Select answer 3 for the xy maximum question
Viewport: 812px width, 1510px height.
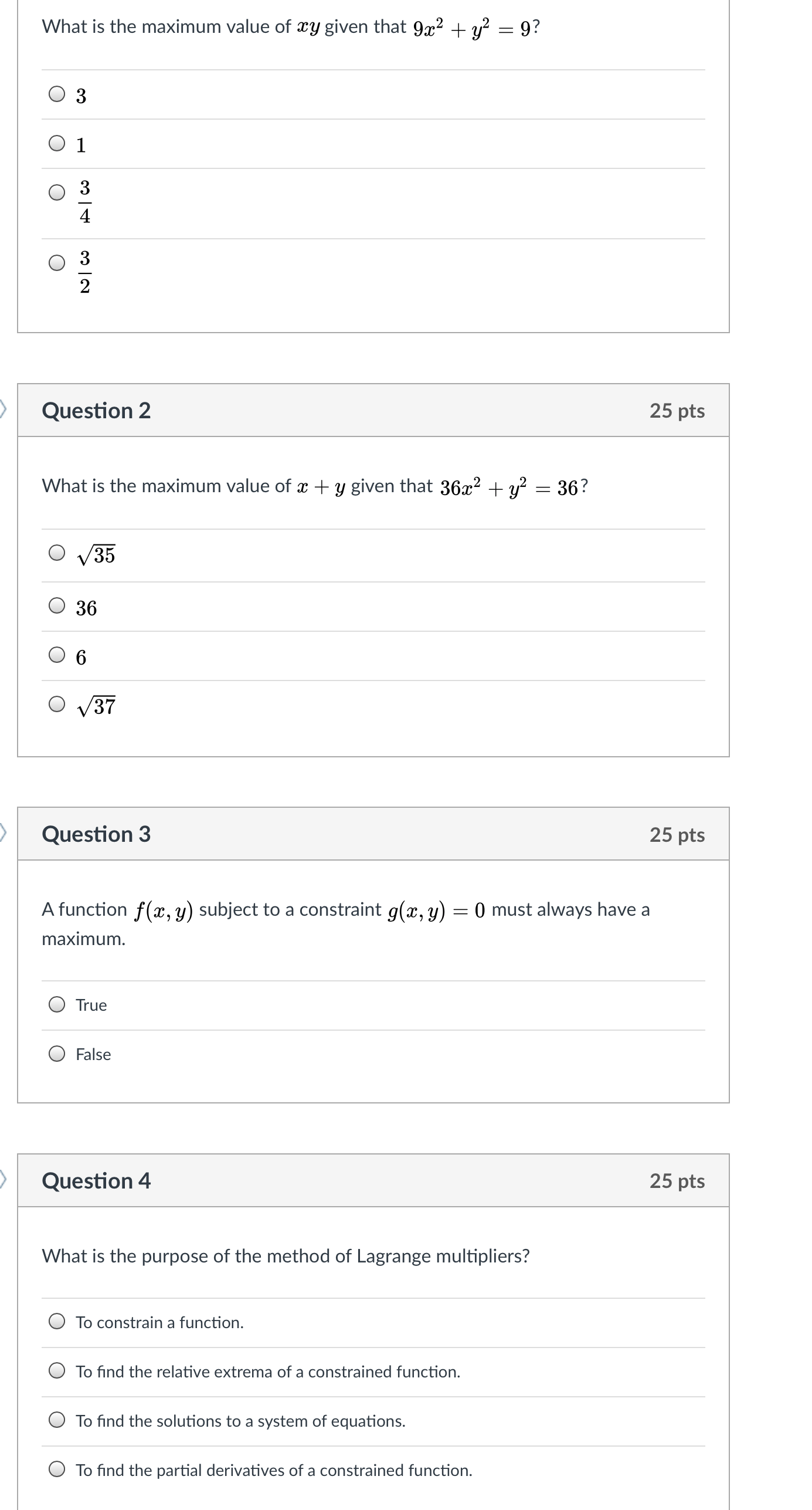pos(57,94)
